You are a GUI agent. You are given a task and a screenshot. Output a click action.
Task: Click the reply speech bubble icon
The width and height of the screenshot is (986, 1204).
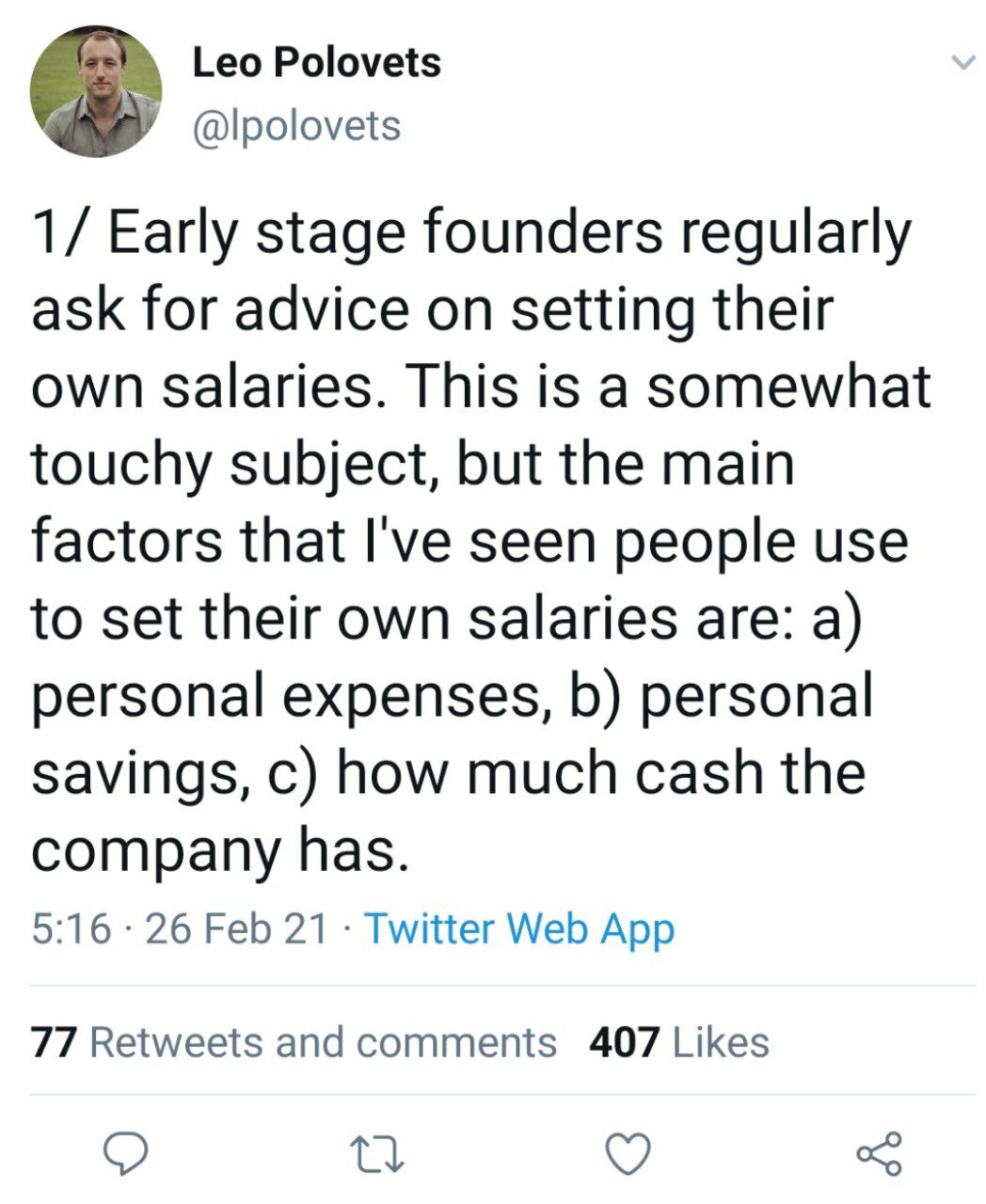[x=124, y=1153]
